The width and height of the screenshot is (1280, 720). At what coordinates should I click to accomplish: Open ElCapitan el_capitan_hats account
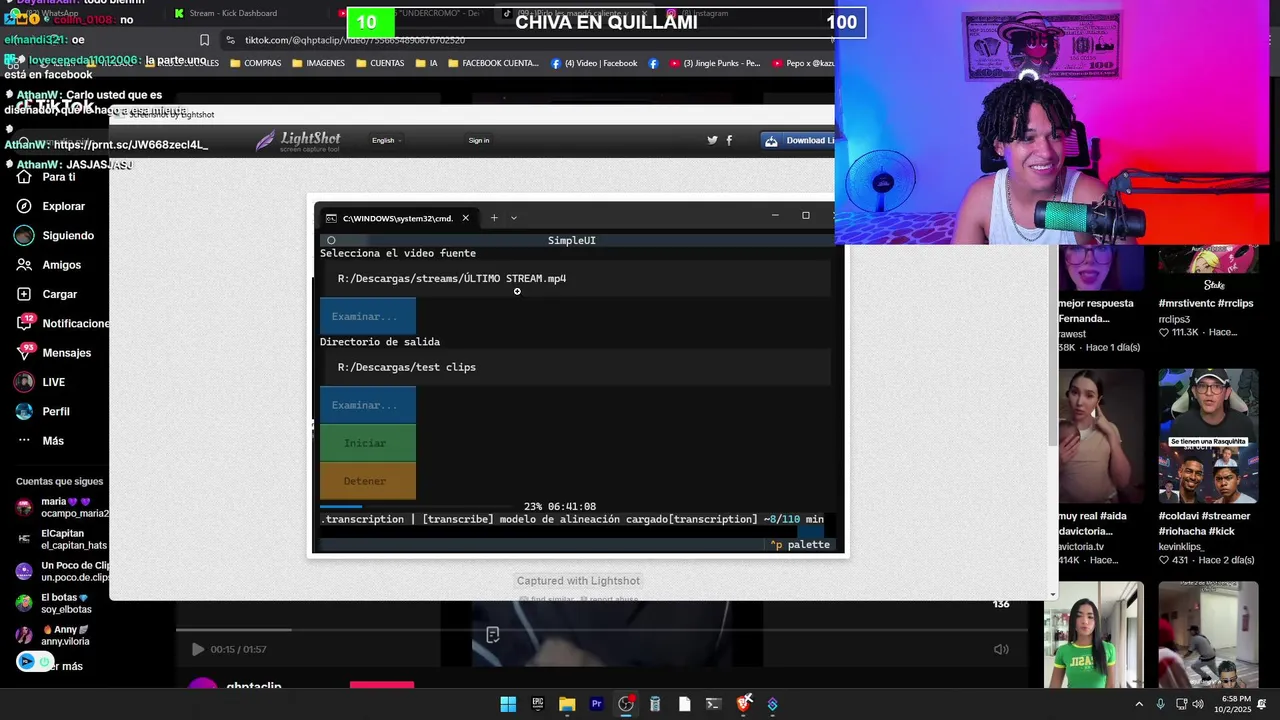[60, 539]
